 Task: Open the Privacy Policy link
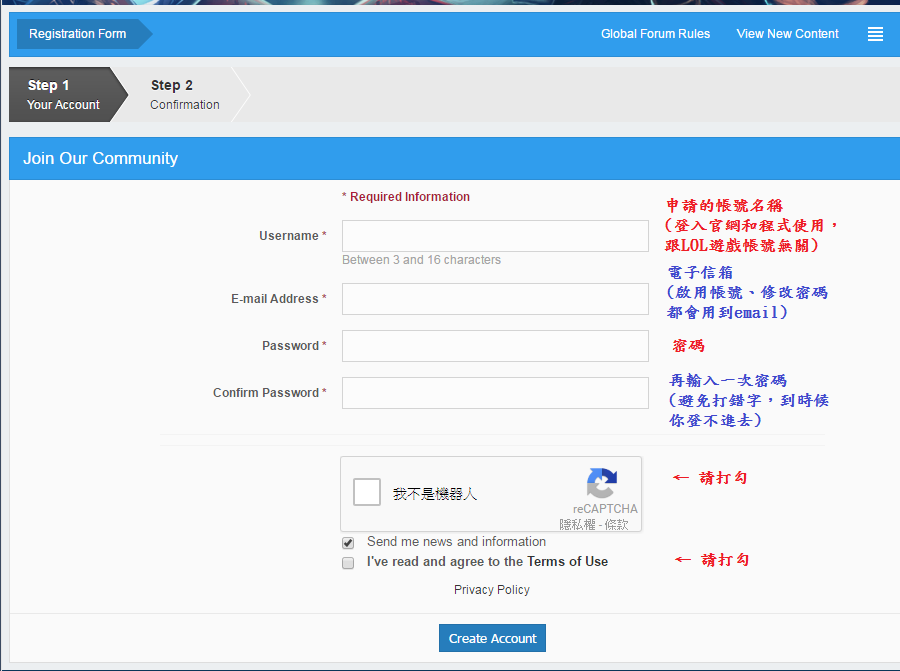point(492,590)
